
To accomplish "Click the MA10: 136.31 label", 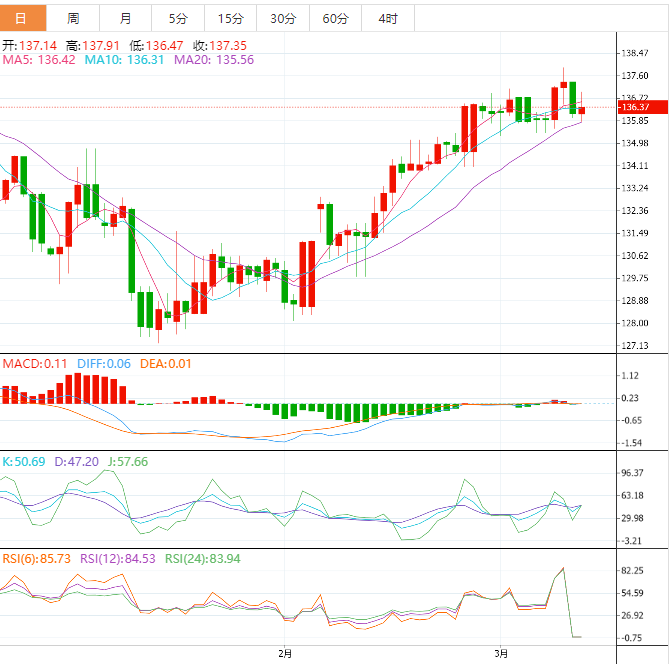I will click(124, 60).
